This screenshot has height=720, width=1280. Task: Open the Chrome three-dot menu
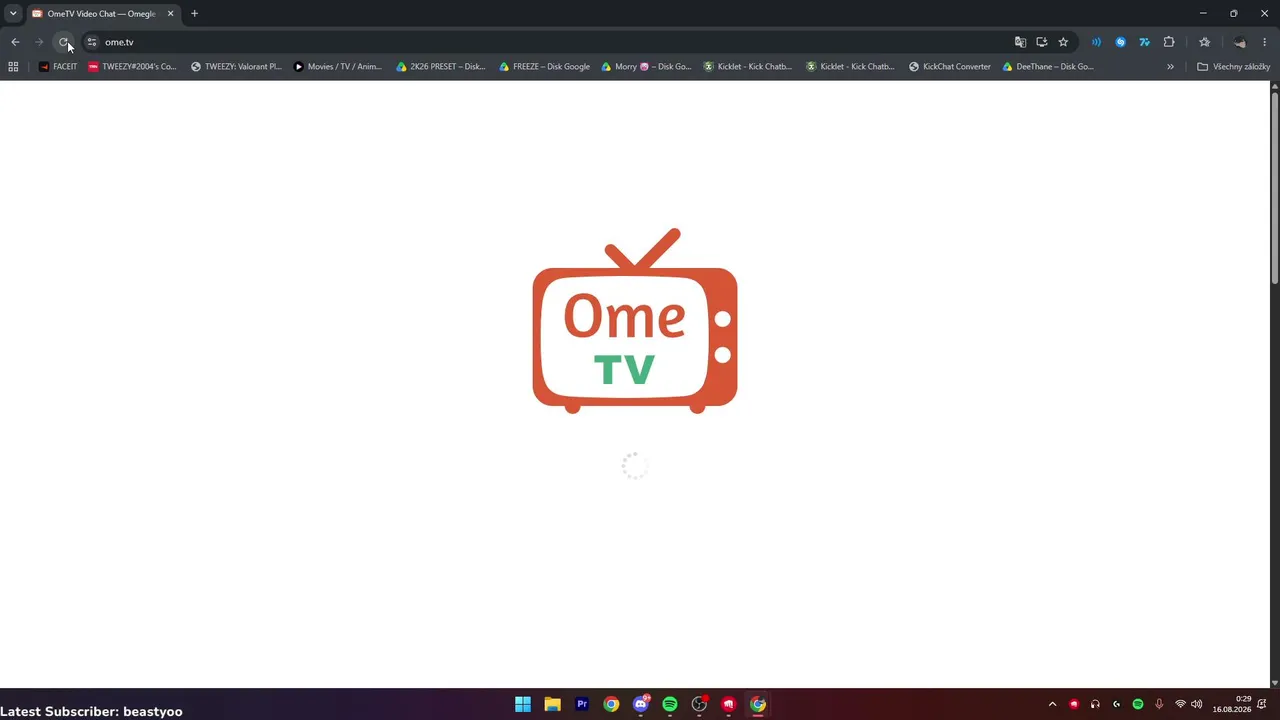click(x=1264, y=42)
